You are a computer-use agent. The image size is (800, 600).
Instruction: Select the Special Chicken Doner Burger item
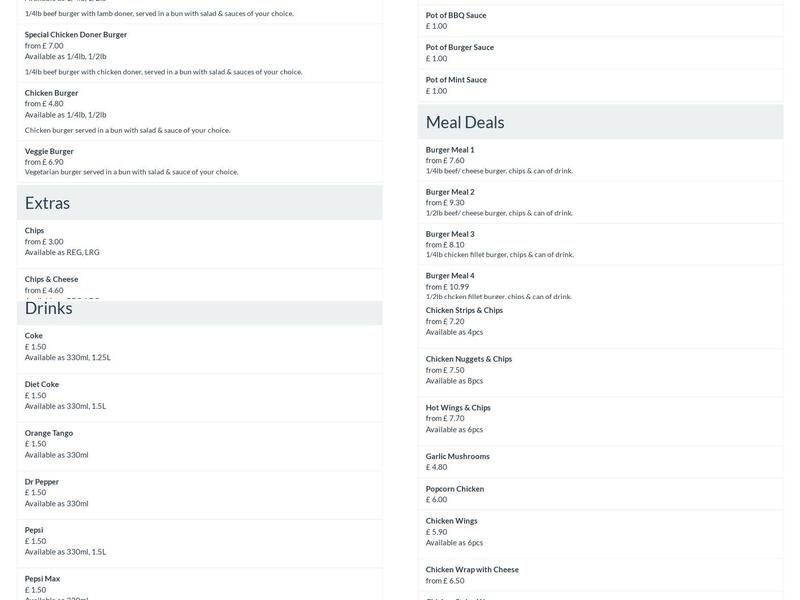click(x=76, y=35)
